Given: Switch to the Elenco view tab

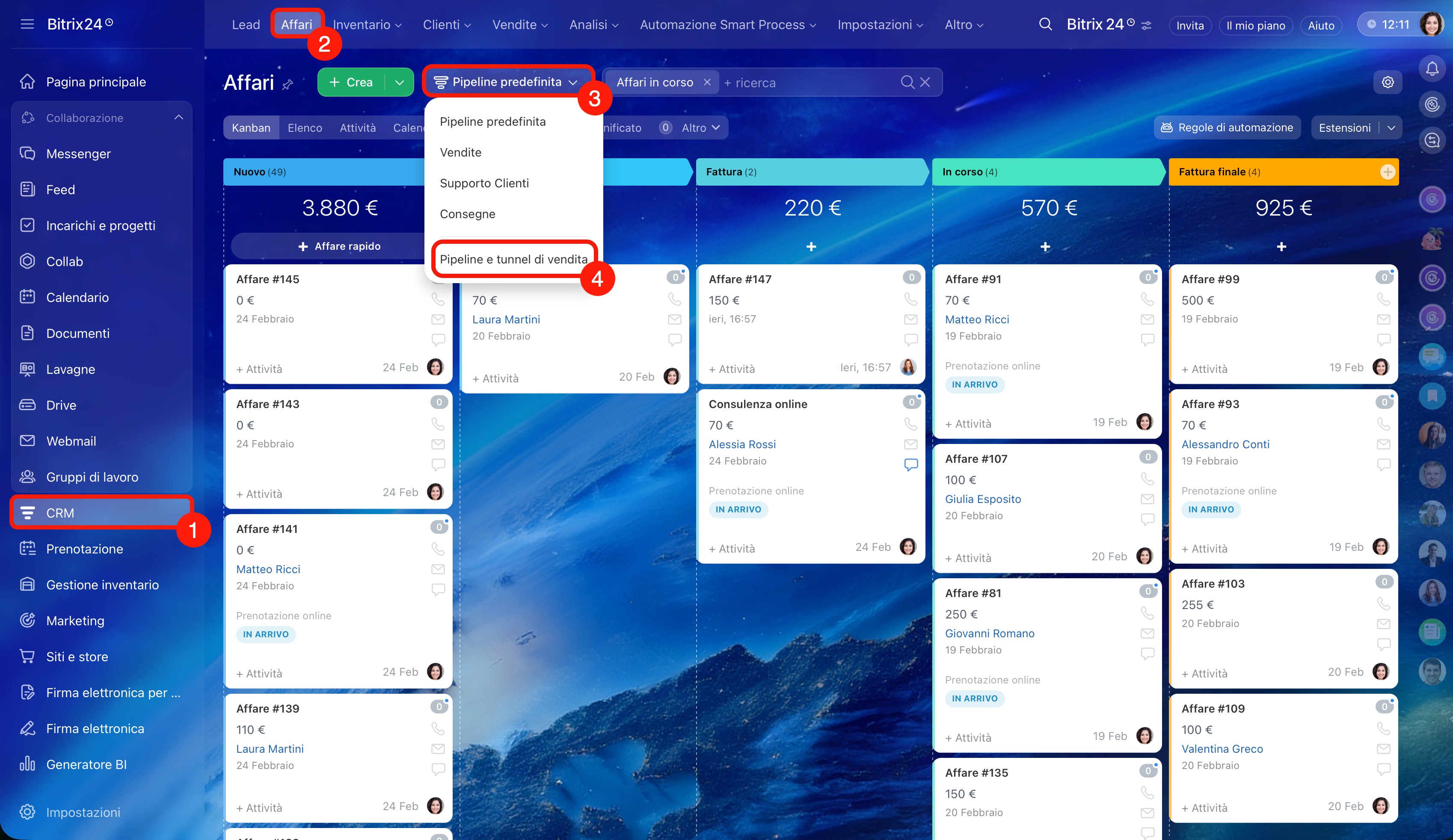Looking at the screenshot, I should (x=305, y=128).
